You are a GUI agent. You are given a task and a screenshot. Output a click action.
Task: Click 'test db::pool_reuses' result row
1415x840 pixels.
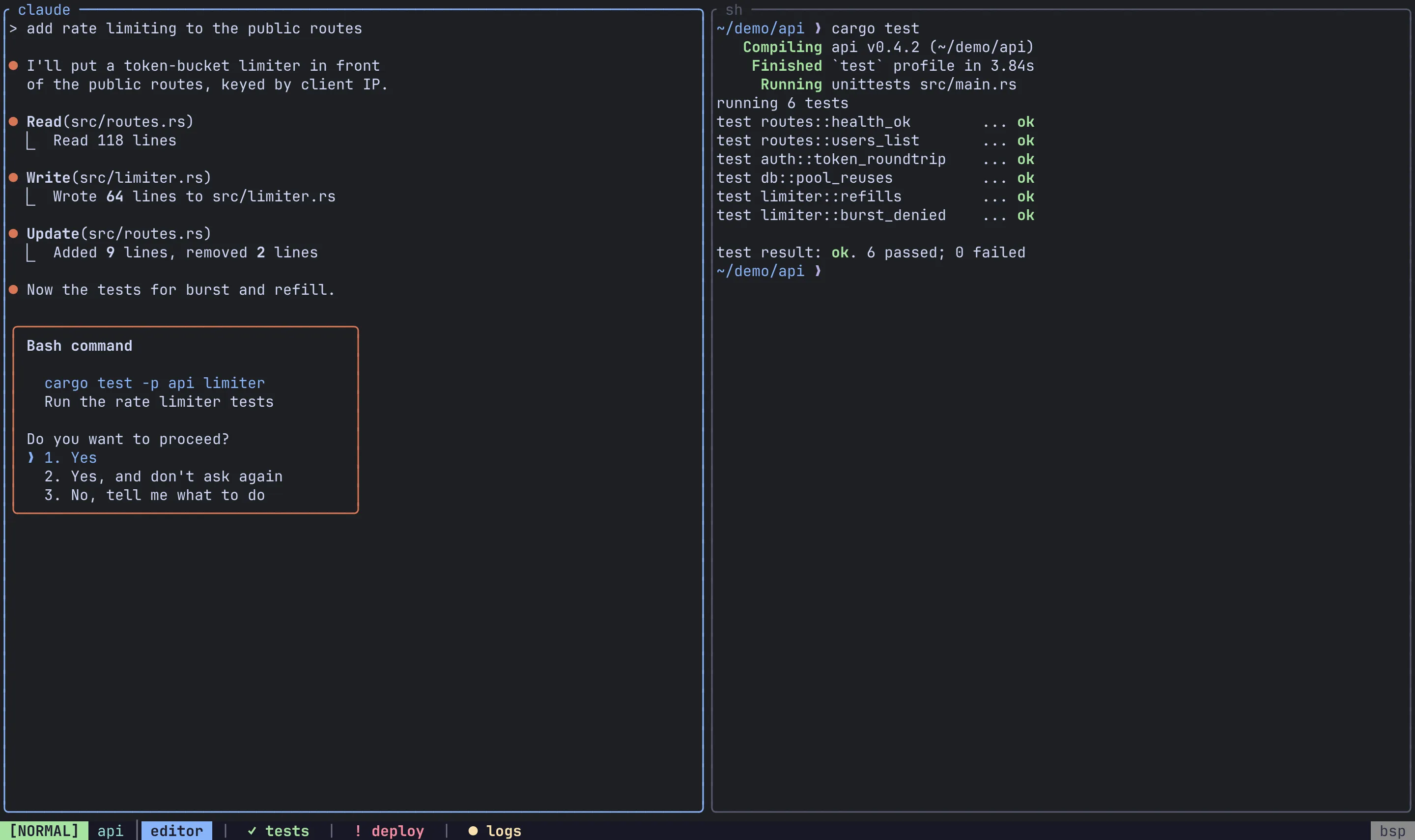[x=875, y=177]
